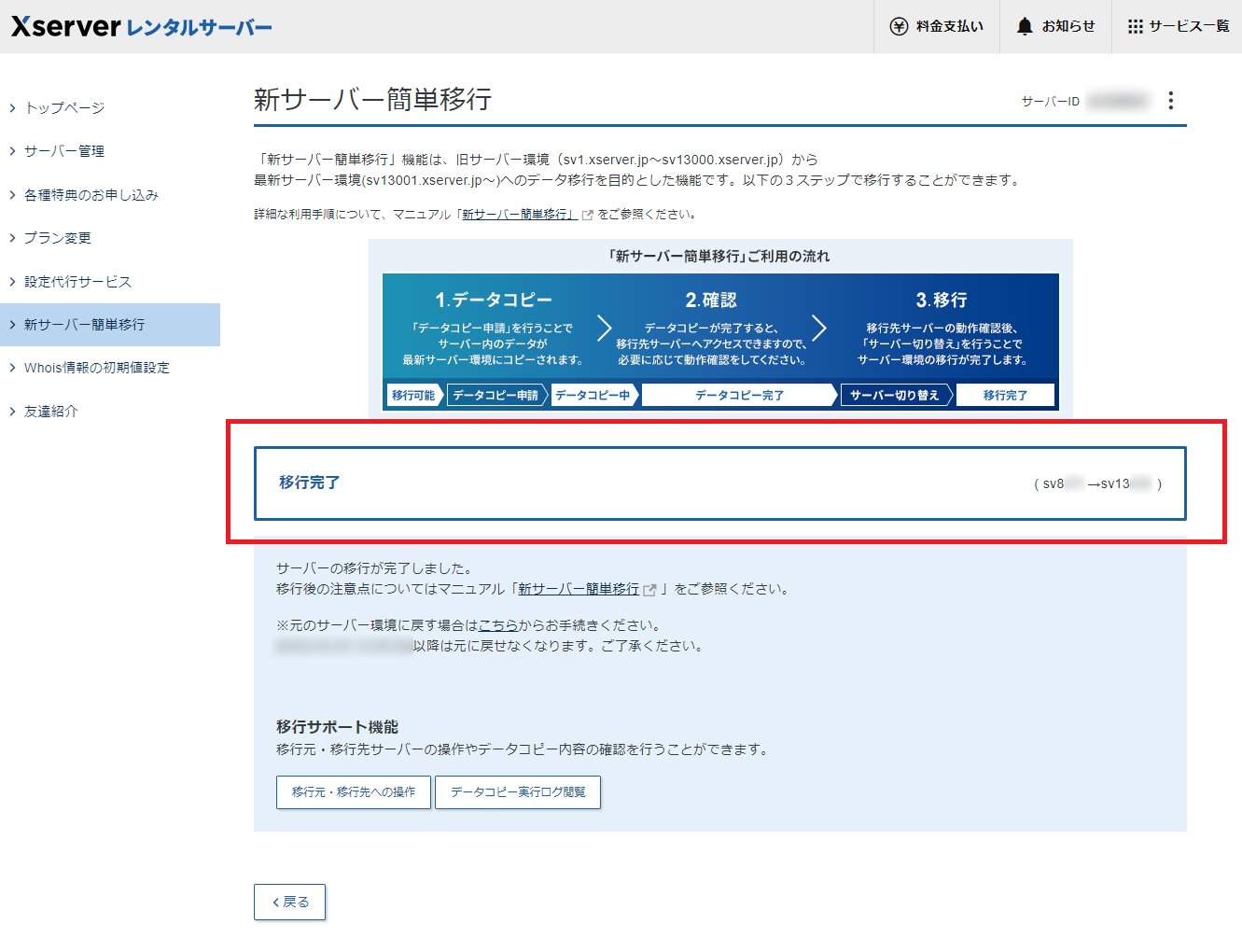Click the こちら link to revert server
Screen dimensions: 1242x952
pos(498,625)
